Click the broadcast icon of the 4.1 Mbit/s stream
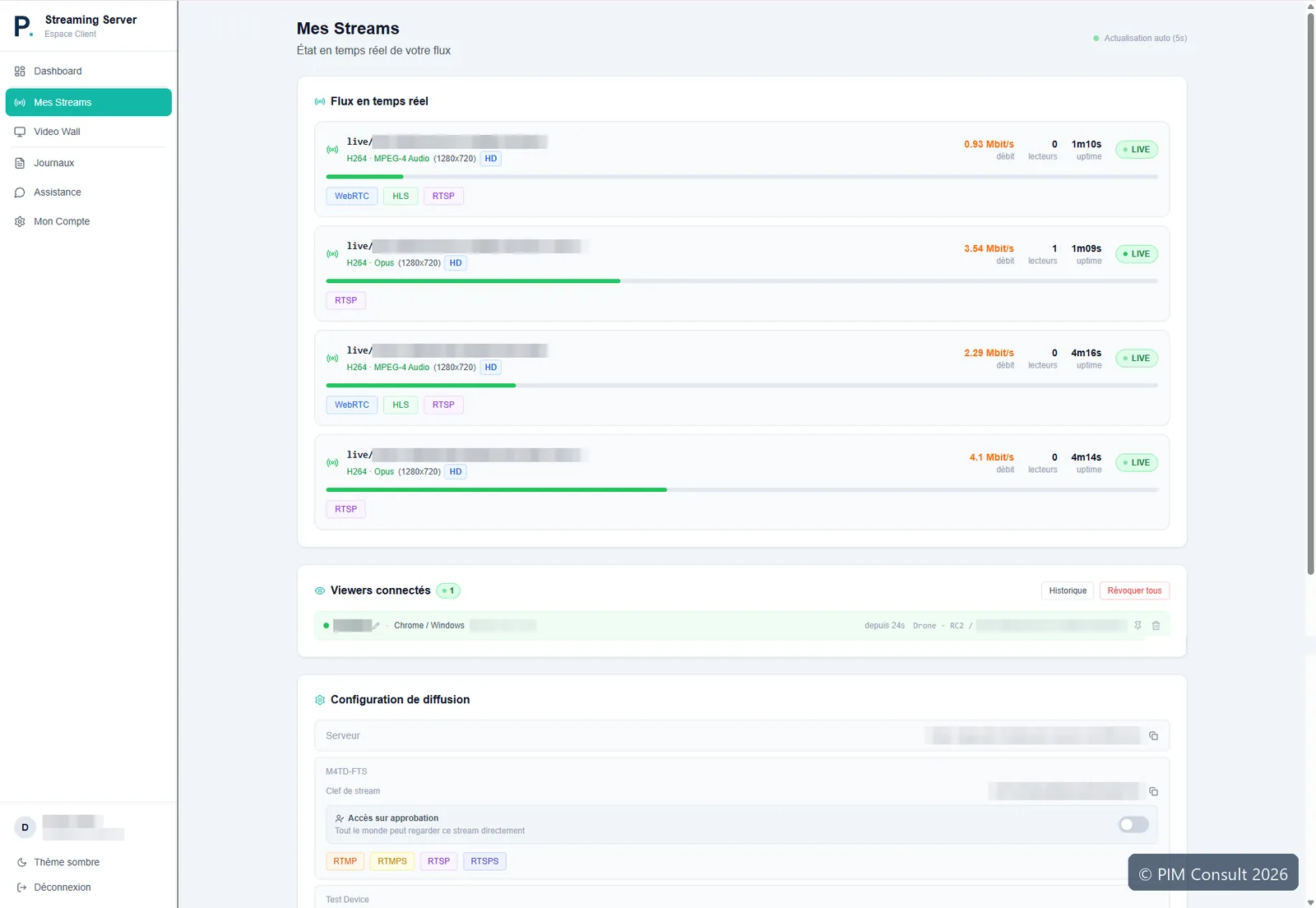The height and width of the screenshot is (908, 1316). point(332,463)
